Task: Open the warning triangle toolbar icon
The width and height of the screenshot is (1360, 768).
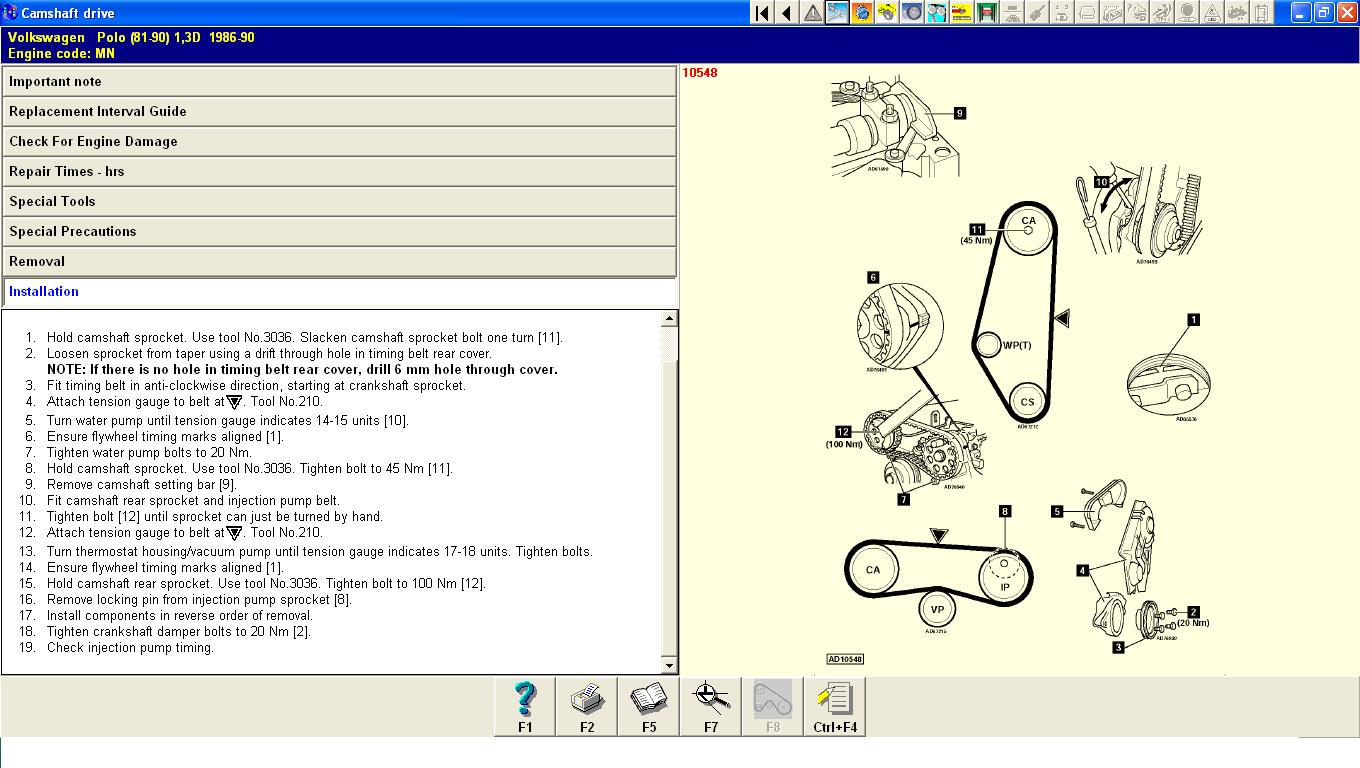Action: click(x=812, y=13)
